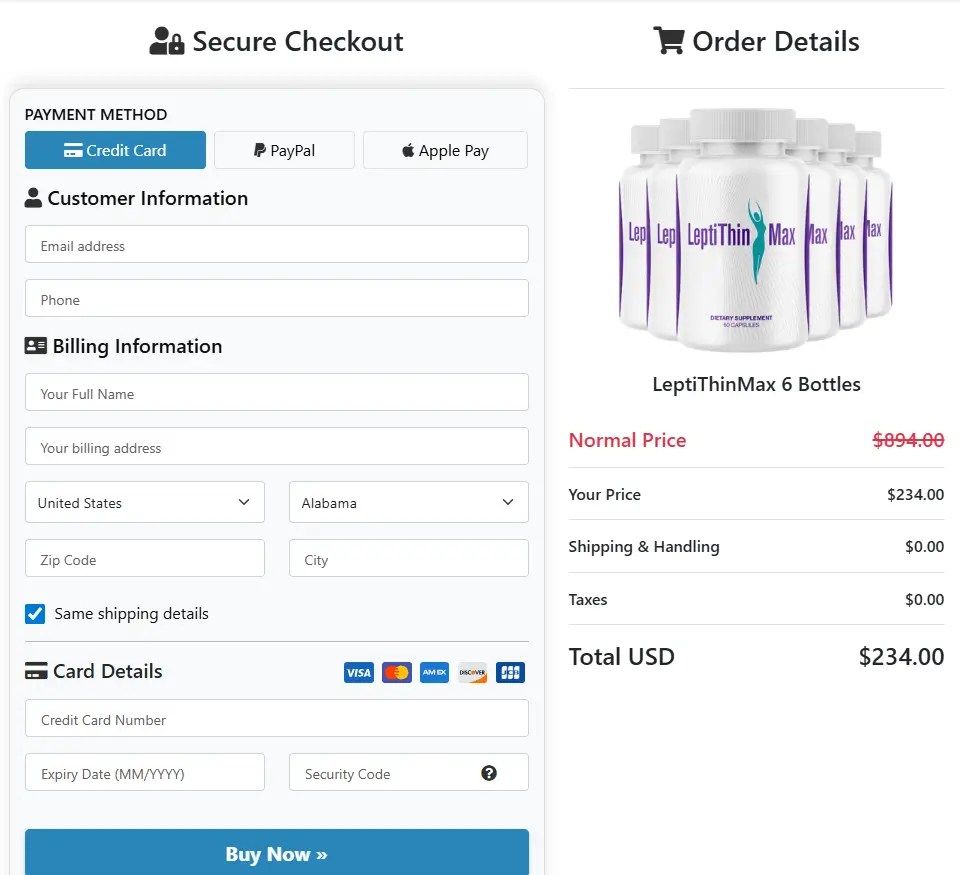This screenshot has width=960, height=875.
Task: Click the American Express icon
Action: 434,672
